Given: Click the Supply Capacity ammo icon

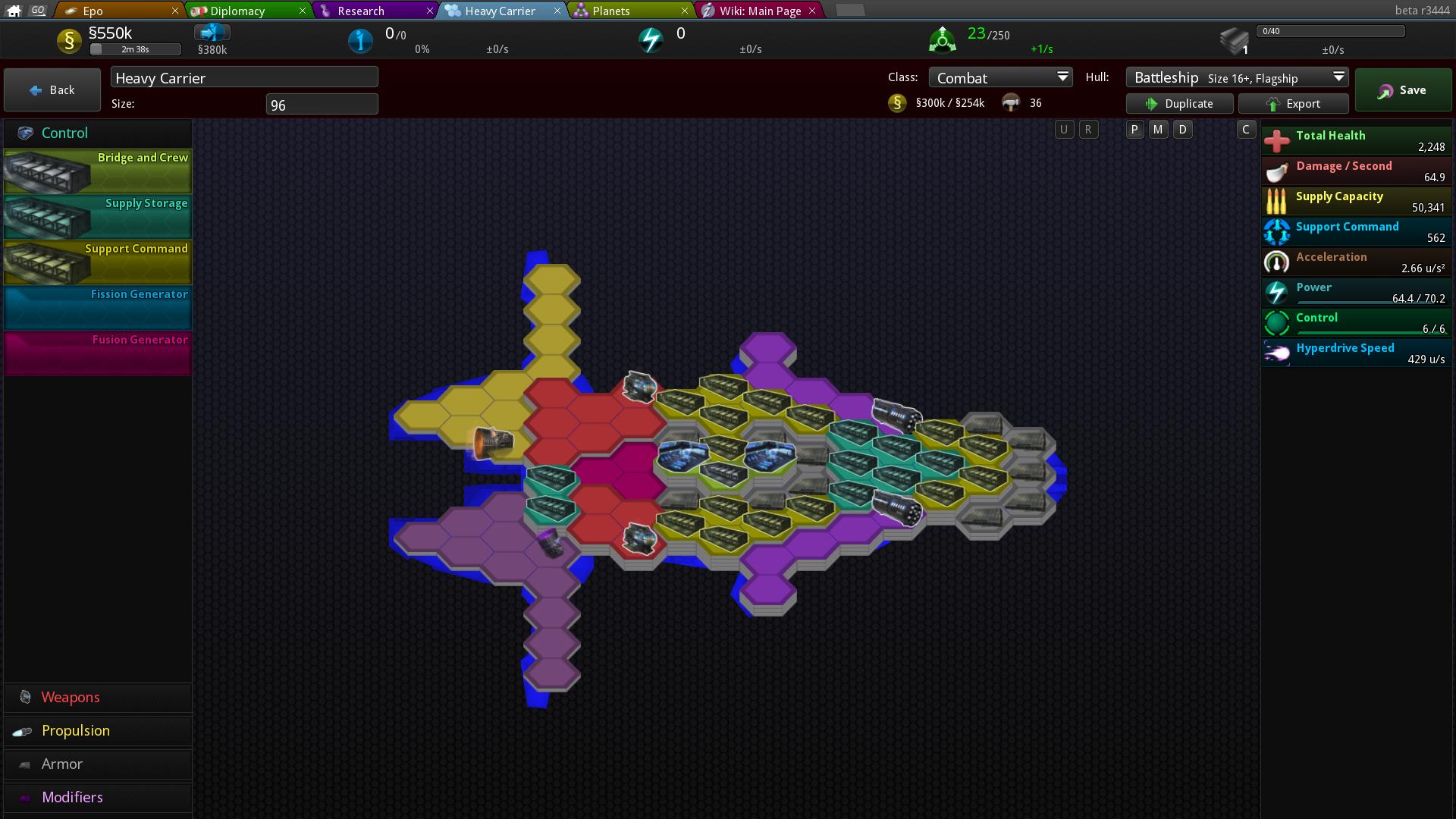Looking at the screenshot, I should point(1277,202).
